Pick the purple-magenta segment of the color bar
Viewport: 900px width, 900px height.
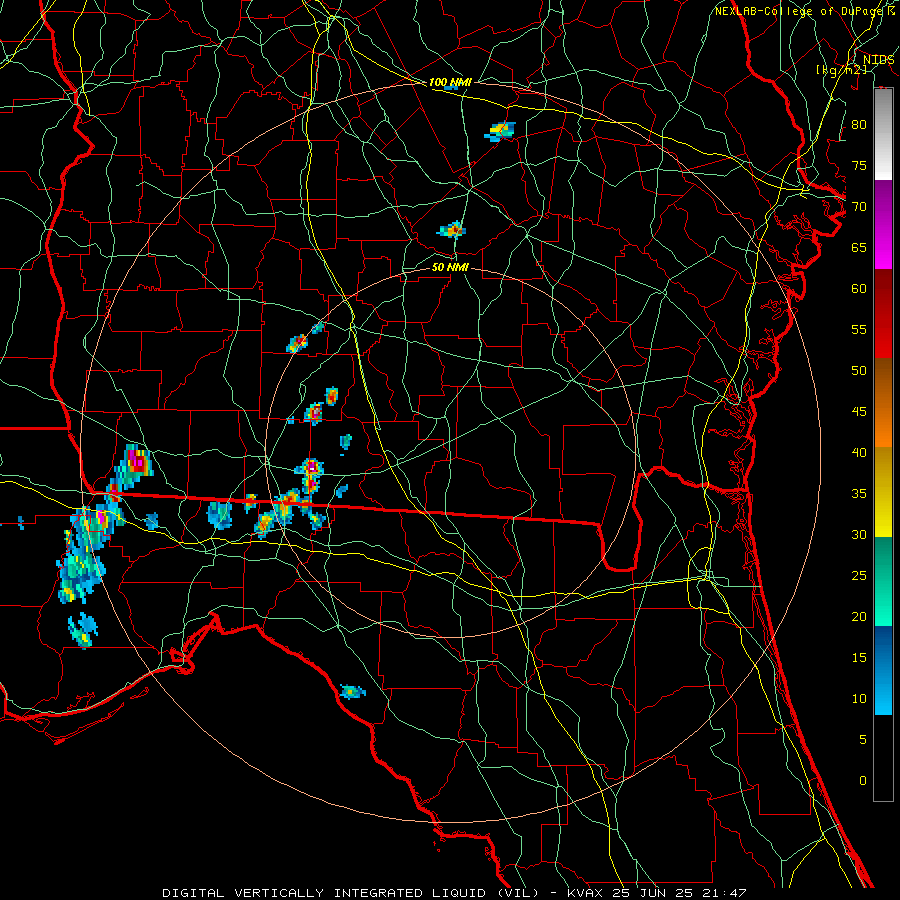click(x=883, y=225)
